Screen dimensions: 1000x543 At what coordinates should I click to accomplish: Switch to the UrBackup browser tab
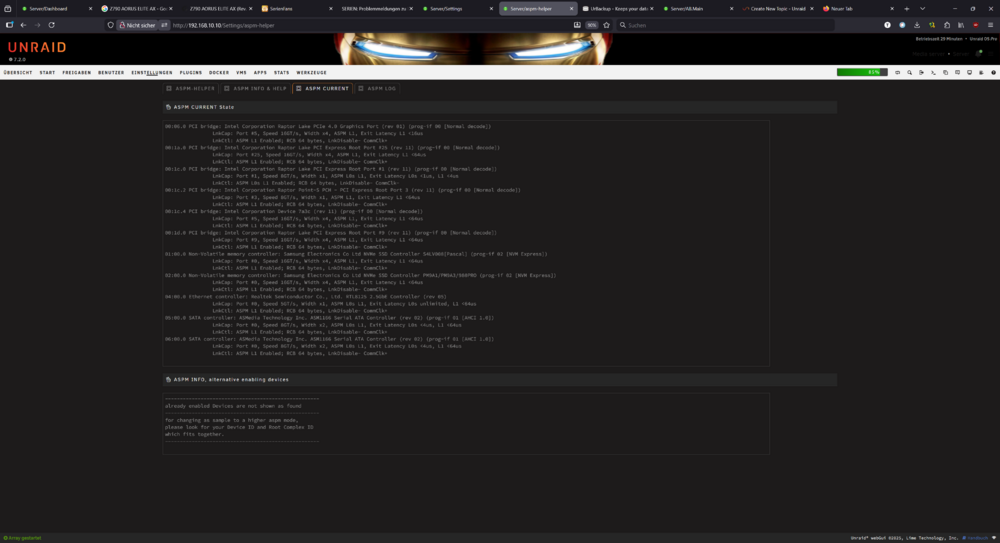point(618,9)
